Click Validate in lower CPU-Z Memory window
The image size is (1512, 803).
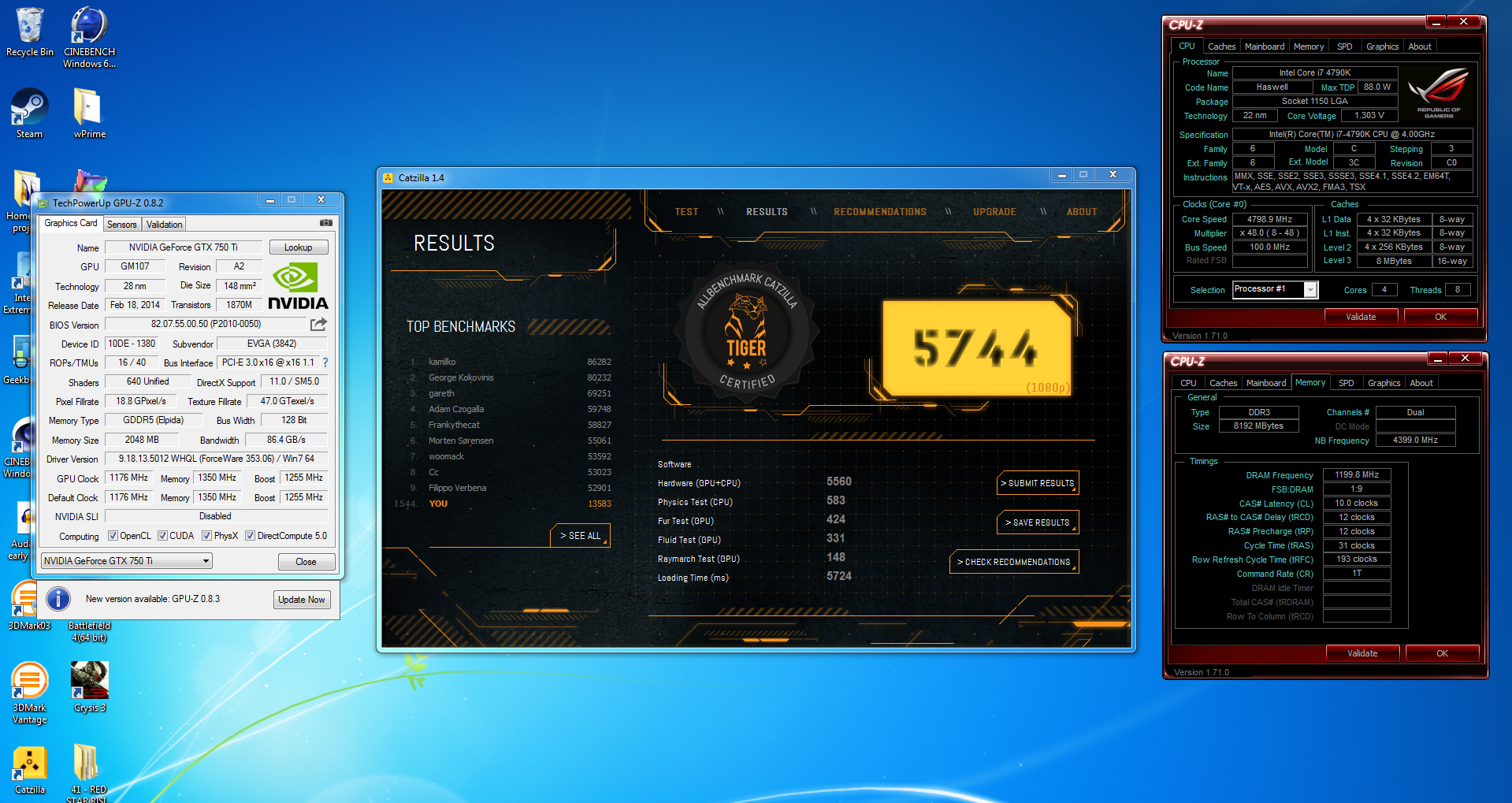(1362, 653)
